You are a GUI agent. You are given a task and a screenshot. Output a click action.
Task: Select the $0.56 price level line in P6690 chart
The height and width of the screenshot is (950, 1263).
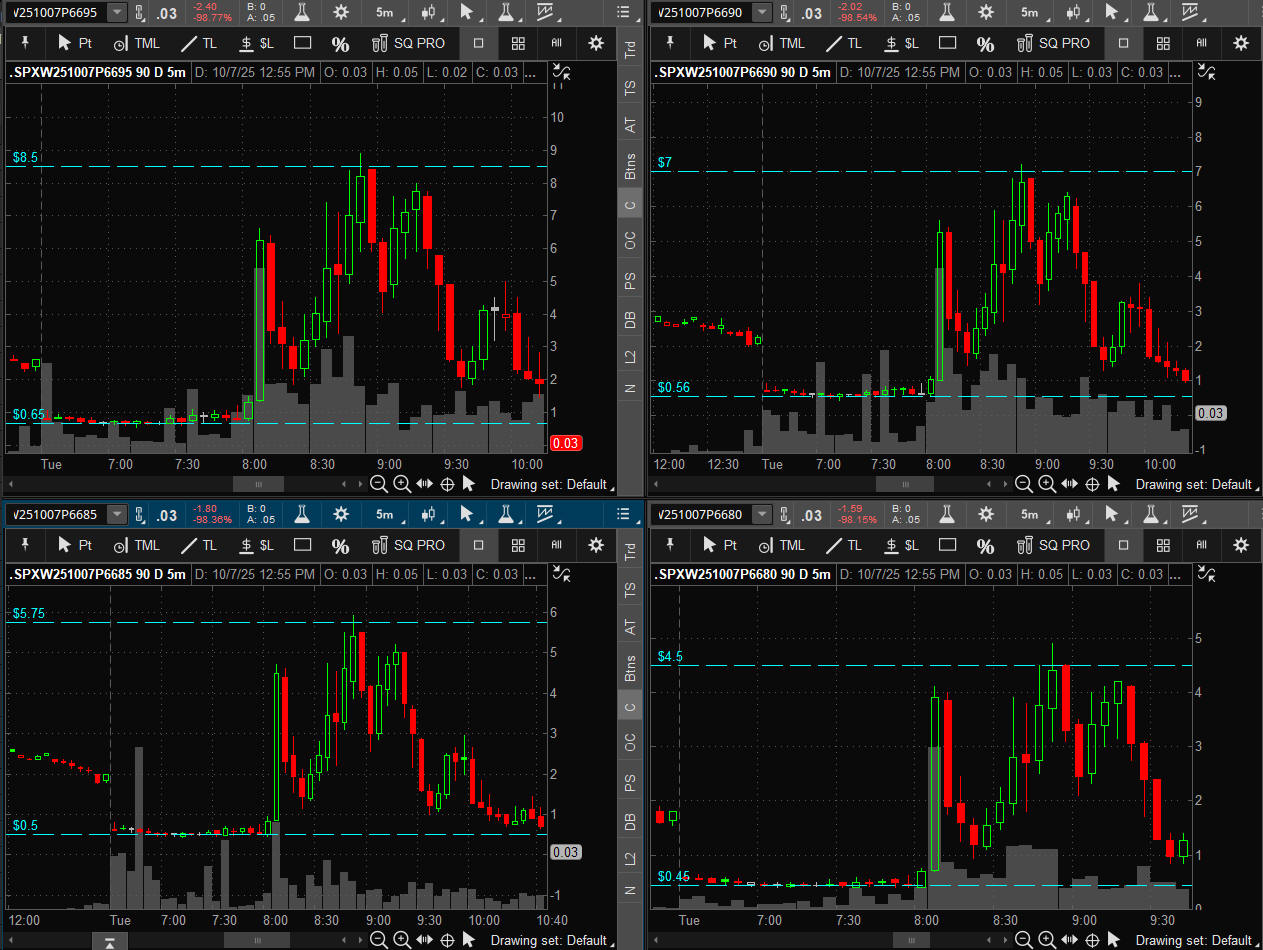(922, 396)
